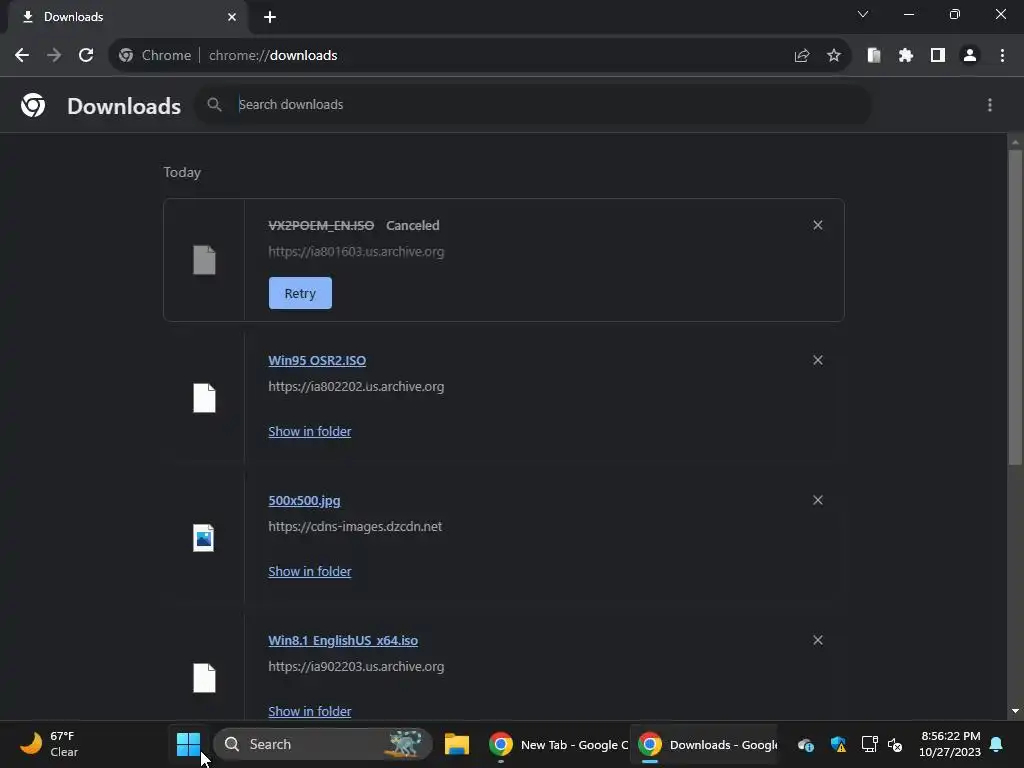Open the tab search chevron

pos(863,14)
